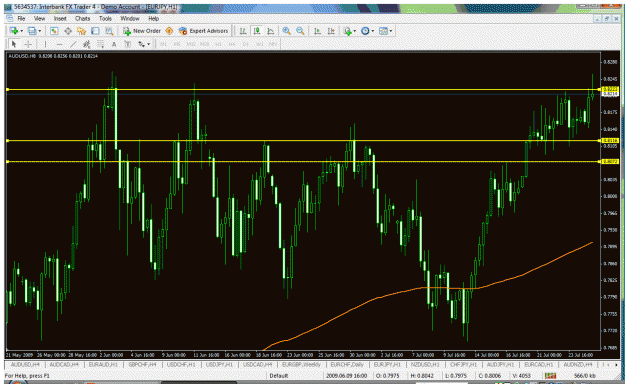
Task: Select the arrow Cursor tool
Action: click(14, 44)
